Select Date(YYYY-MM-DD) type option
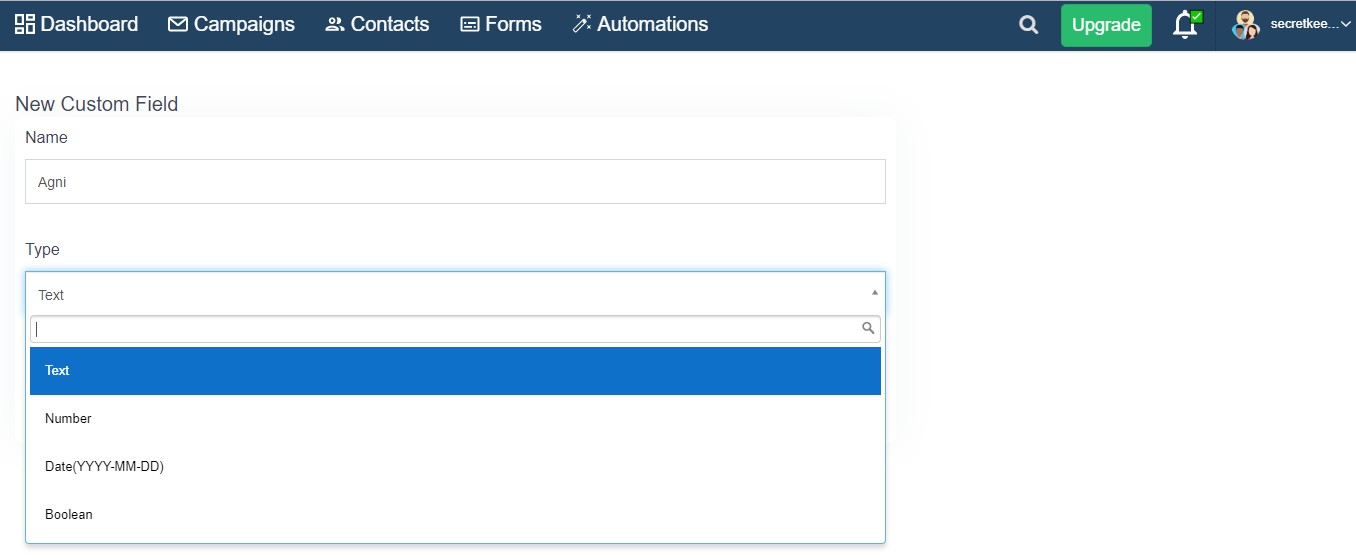 (x=455, y=467)
